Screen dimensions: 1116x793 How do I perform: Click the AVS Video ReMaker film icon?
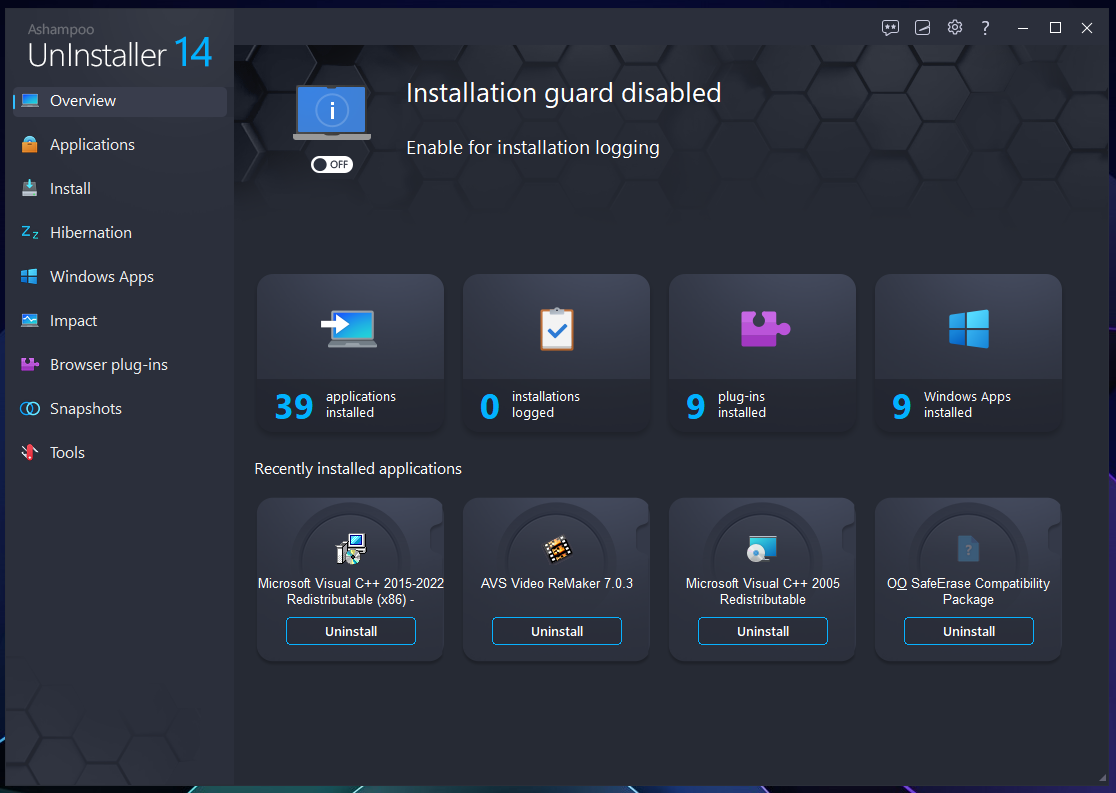[x=557, y=548]
